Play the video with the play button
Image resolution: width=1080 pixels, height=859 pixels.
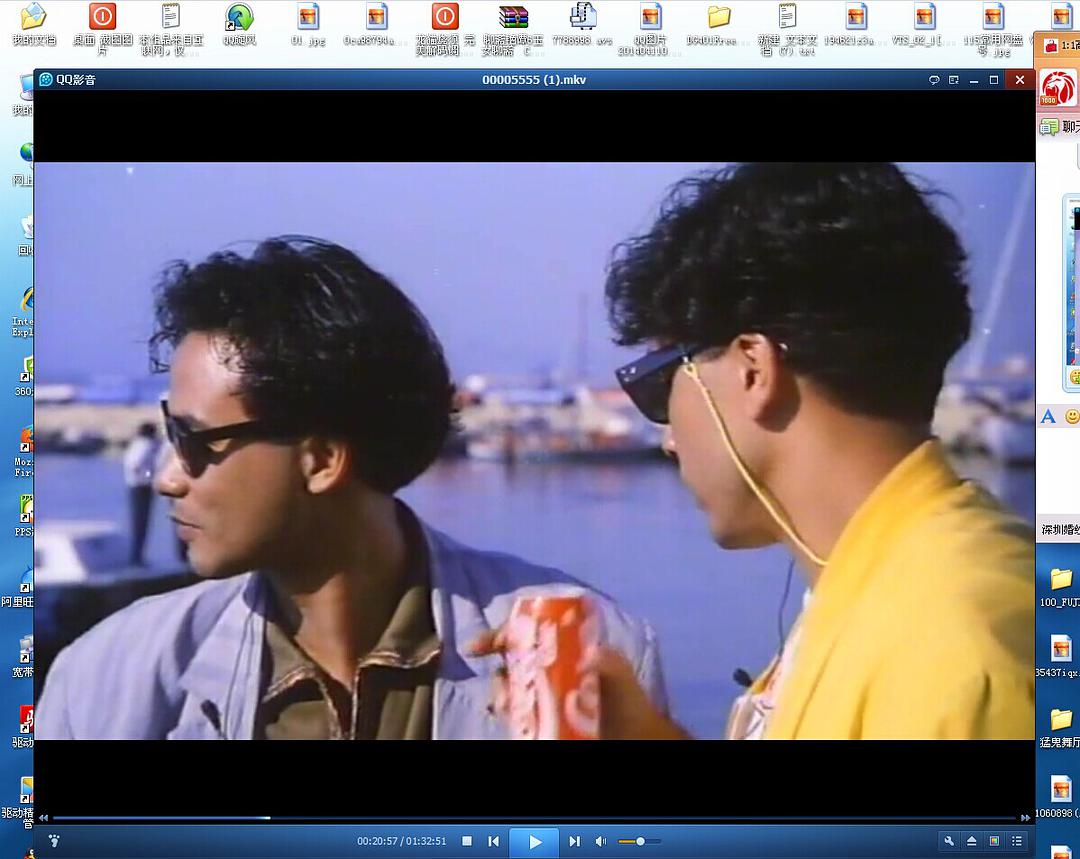[x=534, y=842]
